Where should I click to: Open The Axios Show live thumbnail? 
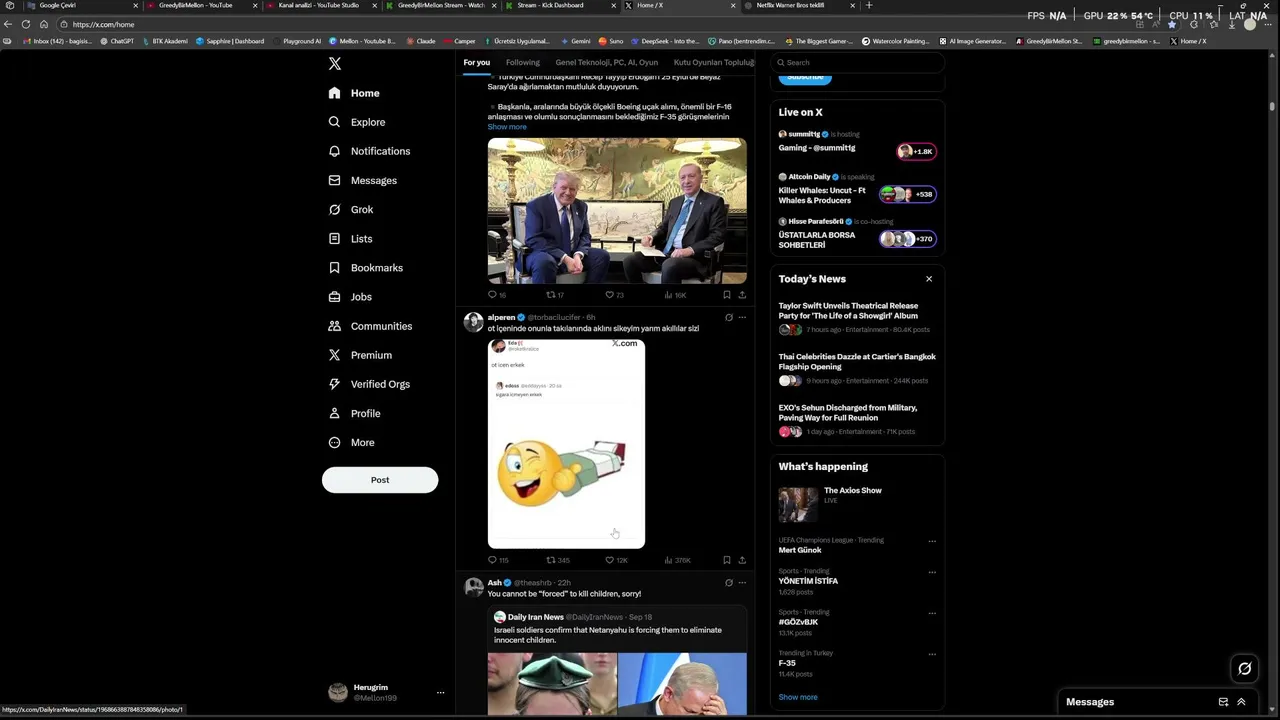point(798,504)
